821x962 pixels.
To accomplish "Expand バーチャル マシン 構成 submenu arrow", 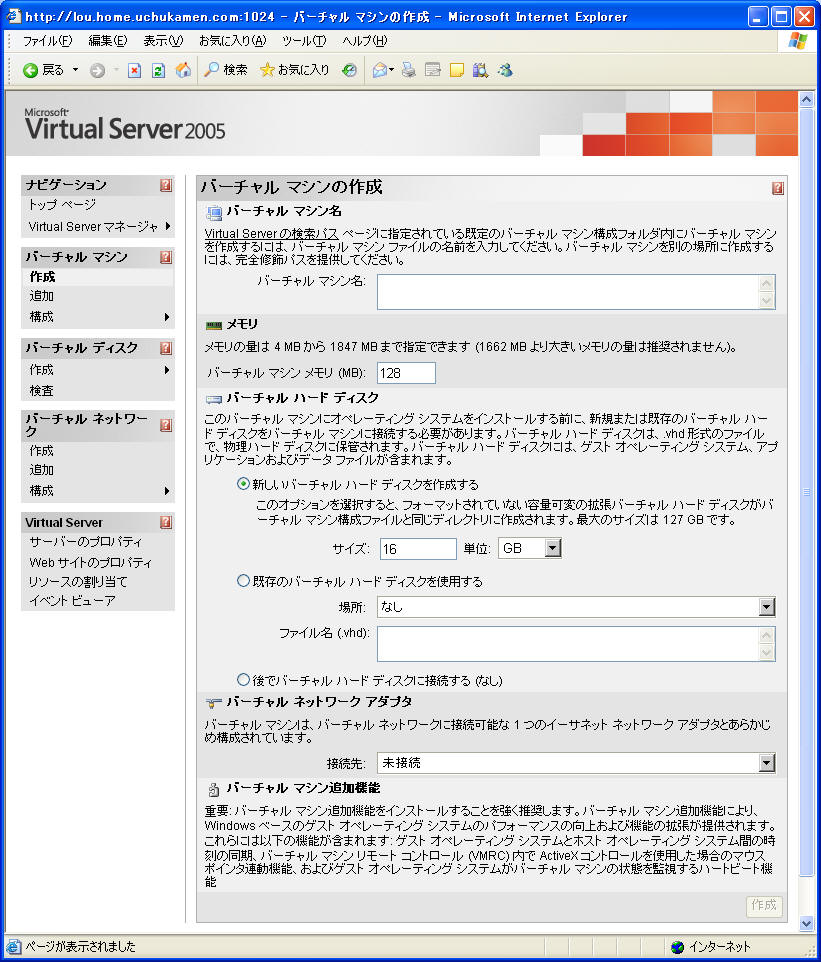I will coord(167,317).
